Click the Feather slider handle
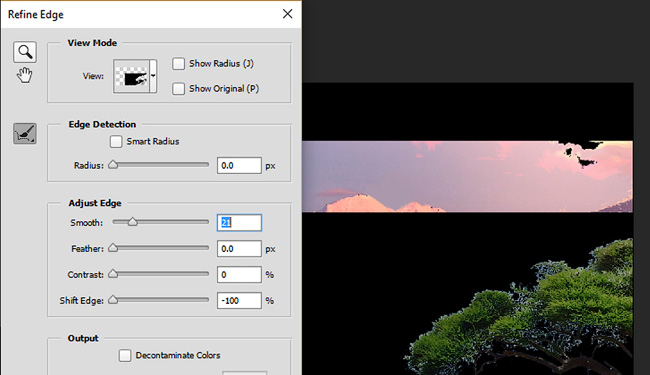Screen dimensions: 650x375 (113, 248)
